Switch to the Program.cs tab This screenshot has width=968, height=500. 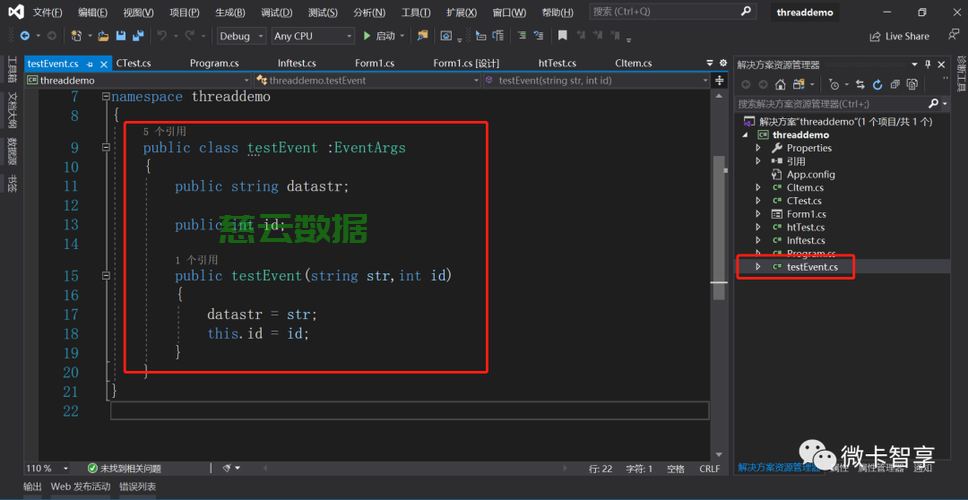pos(214,63)
